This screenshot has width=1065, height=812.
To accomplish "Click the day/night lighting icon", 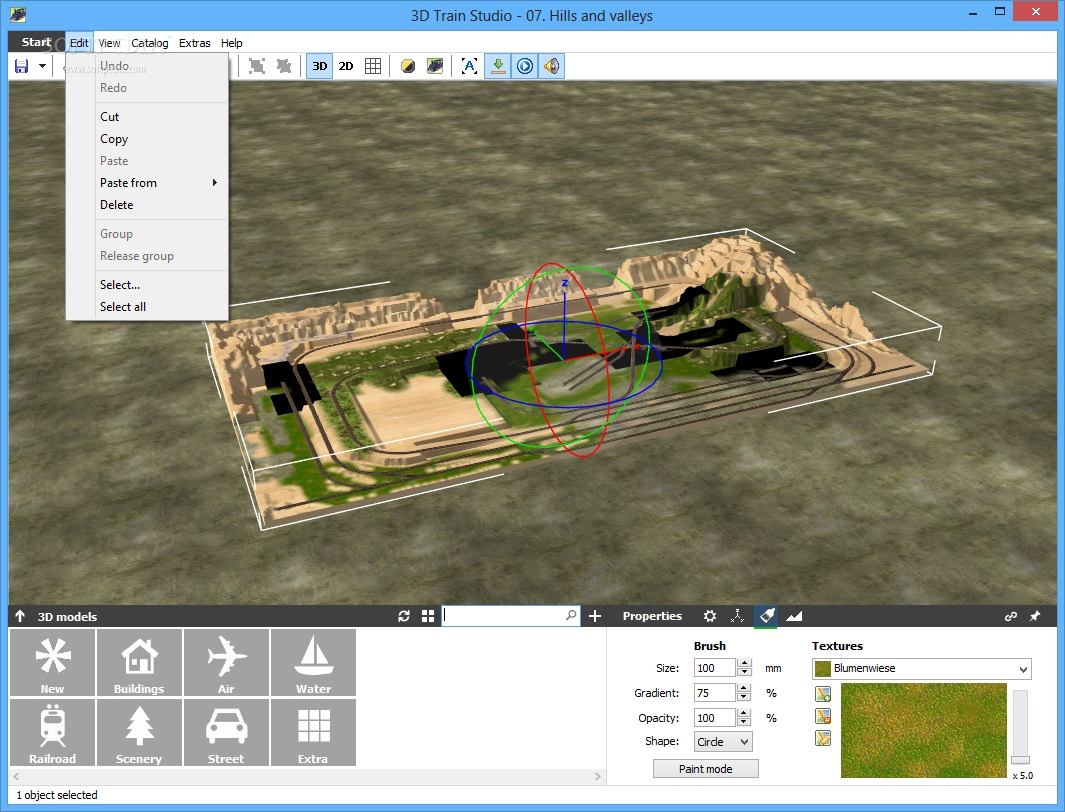I will pyautogui.click(x=408, y=66).
